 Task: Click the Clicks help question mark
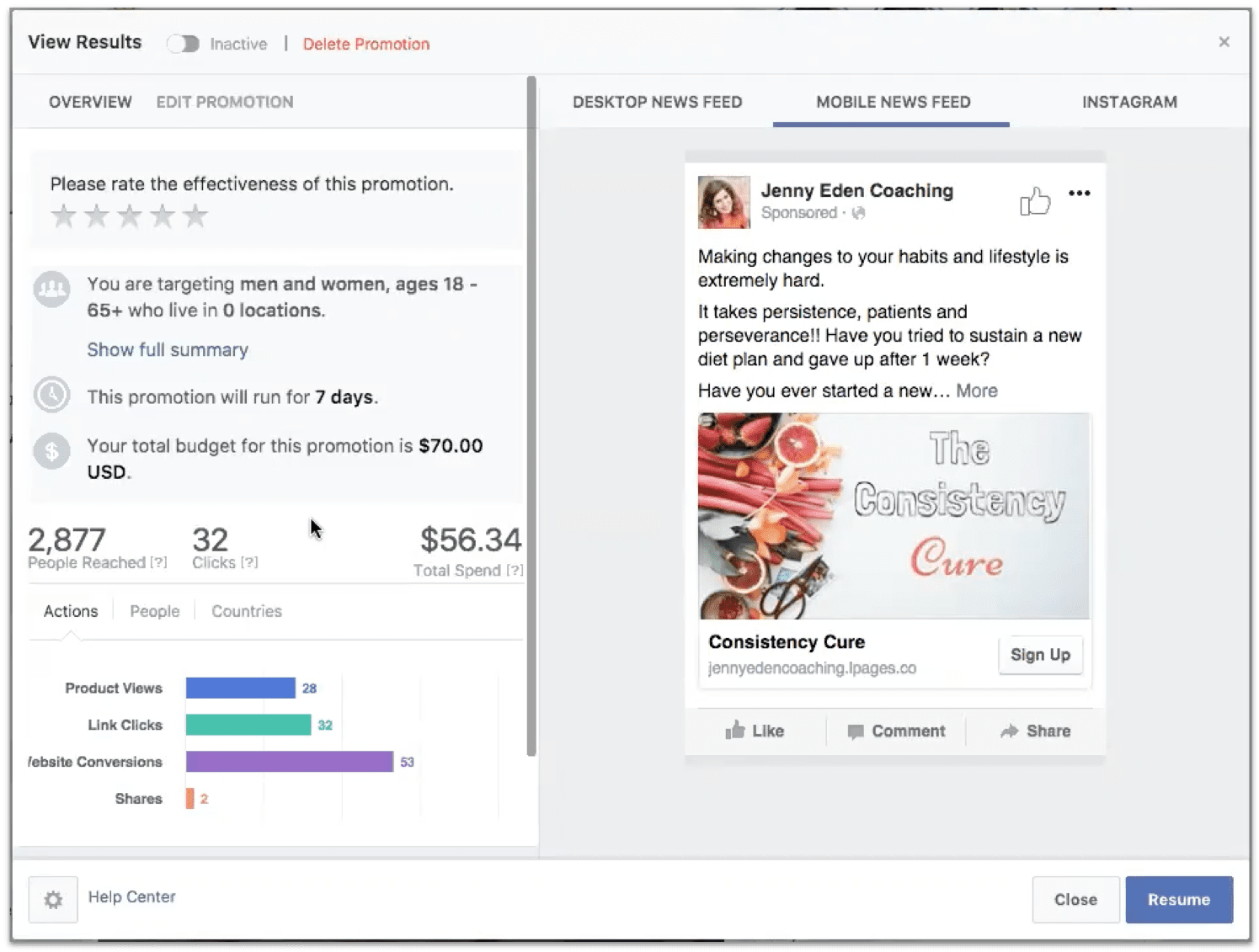click(x=249, y=562)
